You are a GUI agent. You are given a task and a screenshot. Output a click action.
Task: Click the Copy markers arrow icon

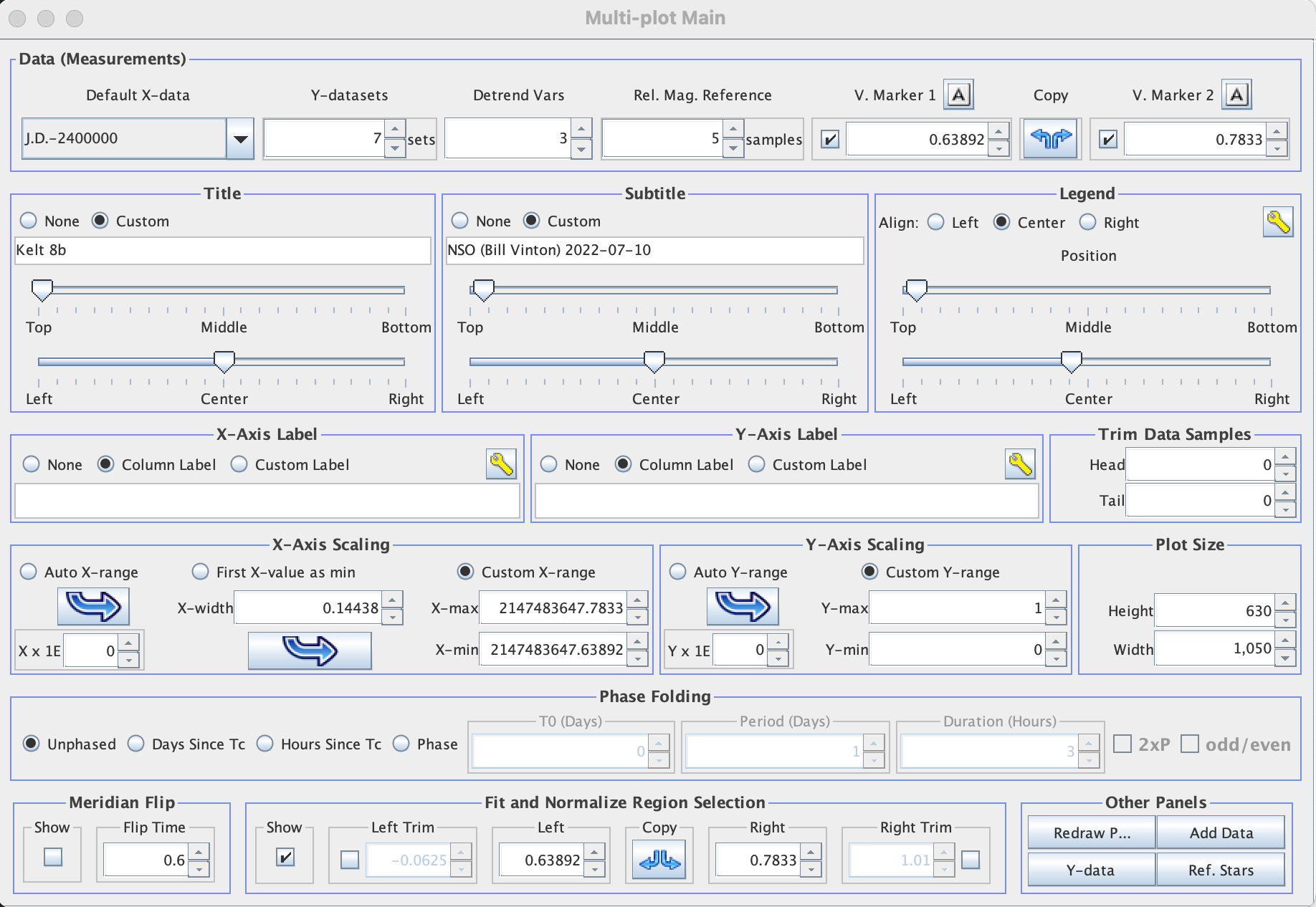tap(1051, 138)
